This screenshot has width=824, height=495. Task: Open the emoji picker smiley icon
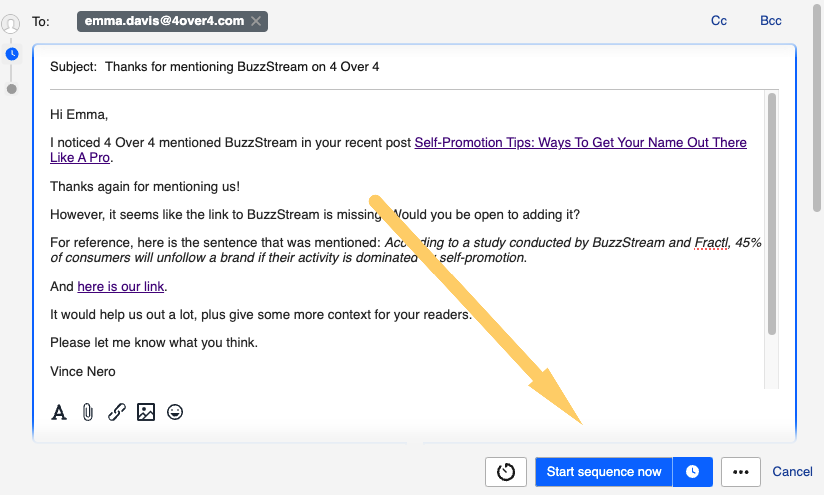[x=175, y=412]
